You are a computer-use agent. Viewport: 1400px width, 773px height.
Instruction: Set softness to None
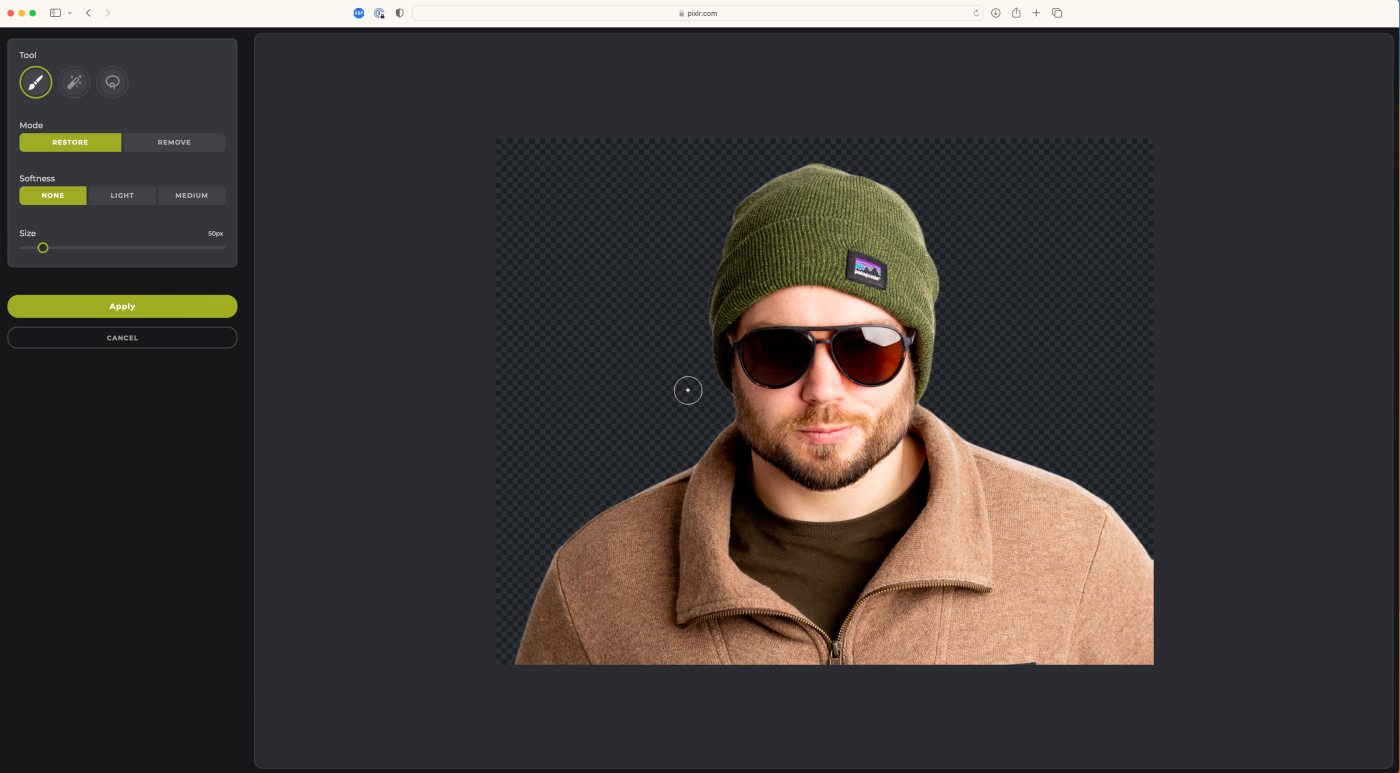(53, 195)
